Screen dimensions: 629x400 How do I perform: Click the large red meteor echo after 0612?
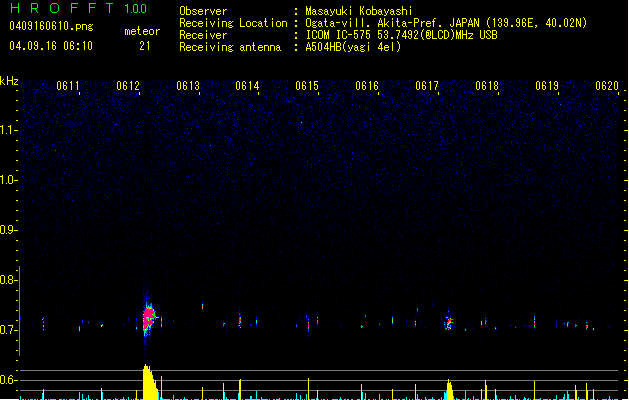(x=149, y=318)
